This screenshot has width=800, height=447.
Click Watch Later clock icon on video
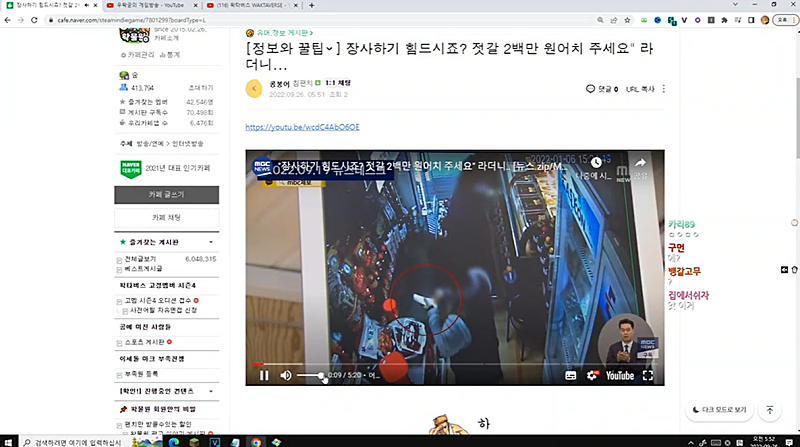[595, 163]
